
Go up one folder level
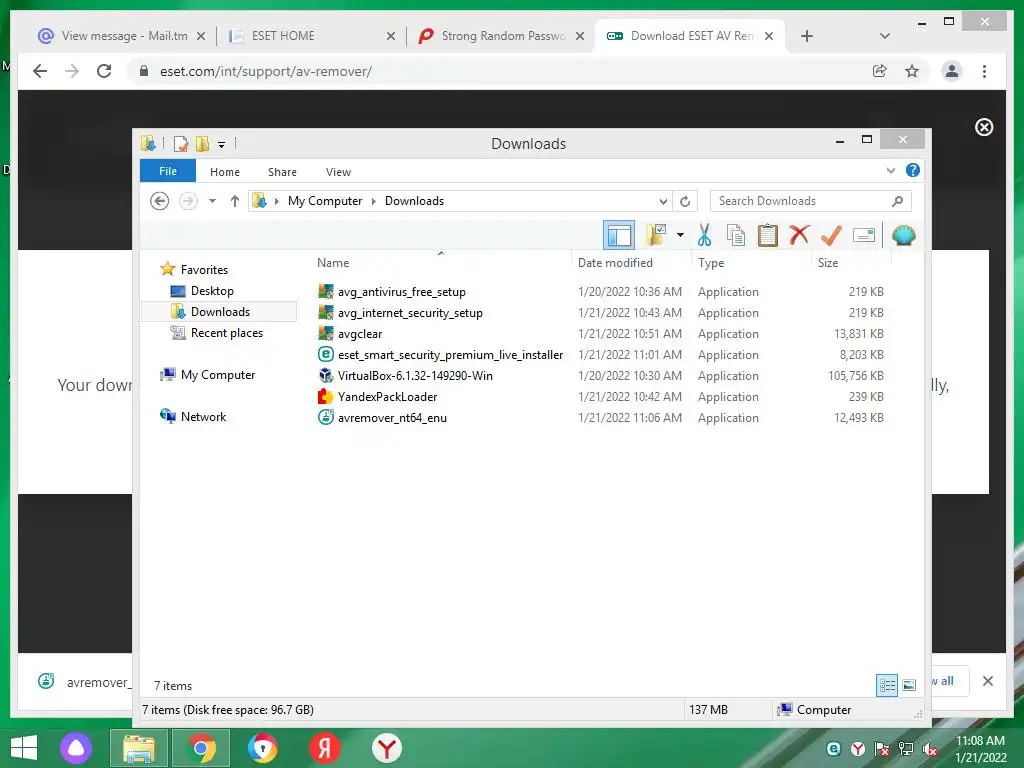click(235, 201)
